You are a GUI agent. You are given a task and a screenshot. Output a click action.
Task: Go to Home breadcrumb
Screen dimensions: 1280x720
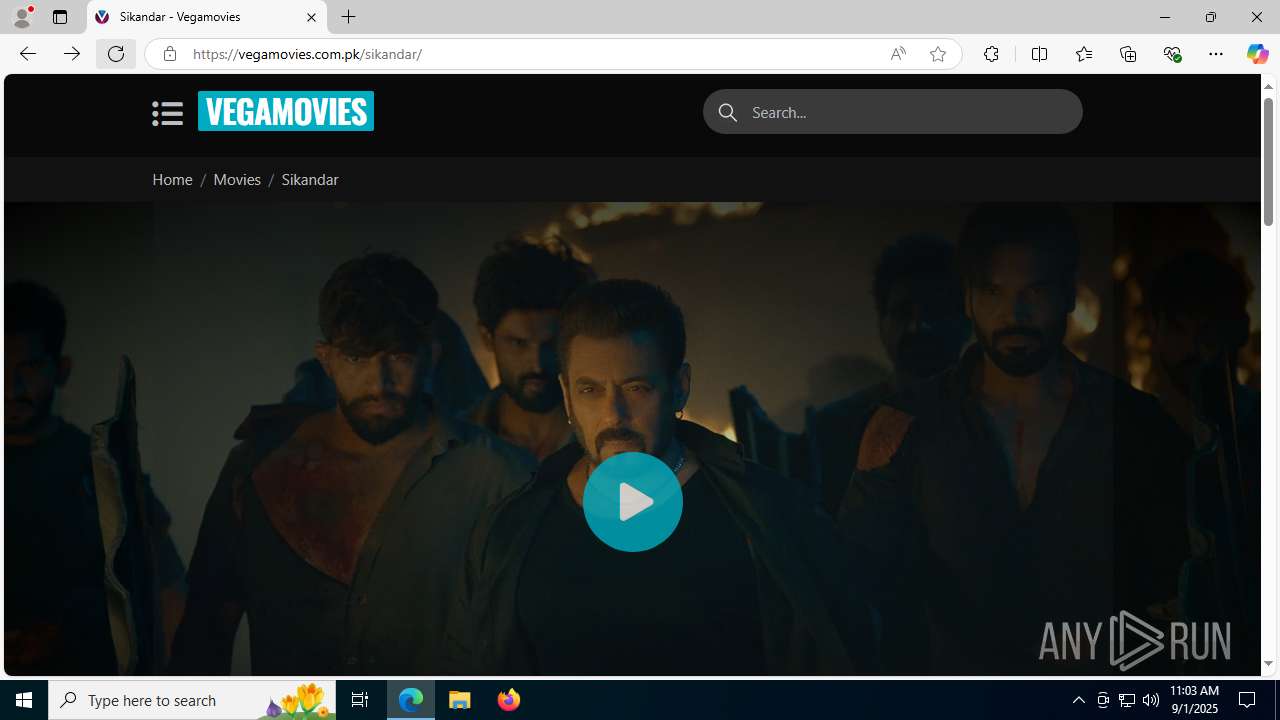(x=172, y=180)
